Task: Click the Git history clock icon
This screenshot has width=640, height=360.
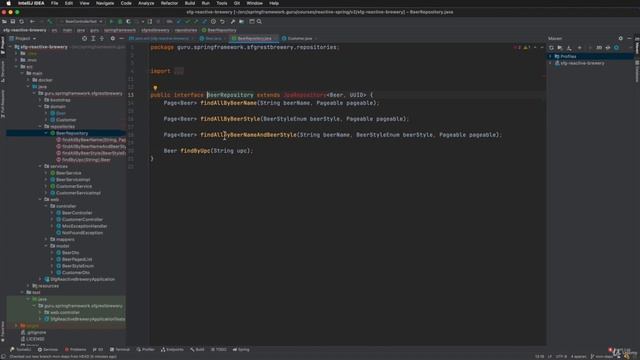Action: coord(213,21)
